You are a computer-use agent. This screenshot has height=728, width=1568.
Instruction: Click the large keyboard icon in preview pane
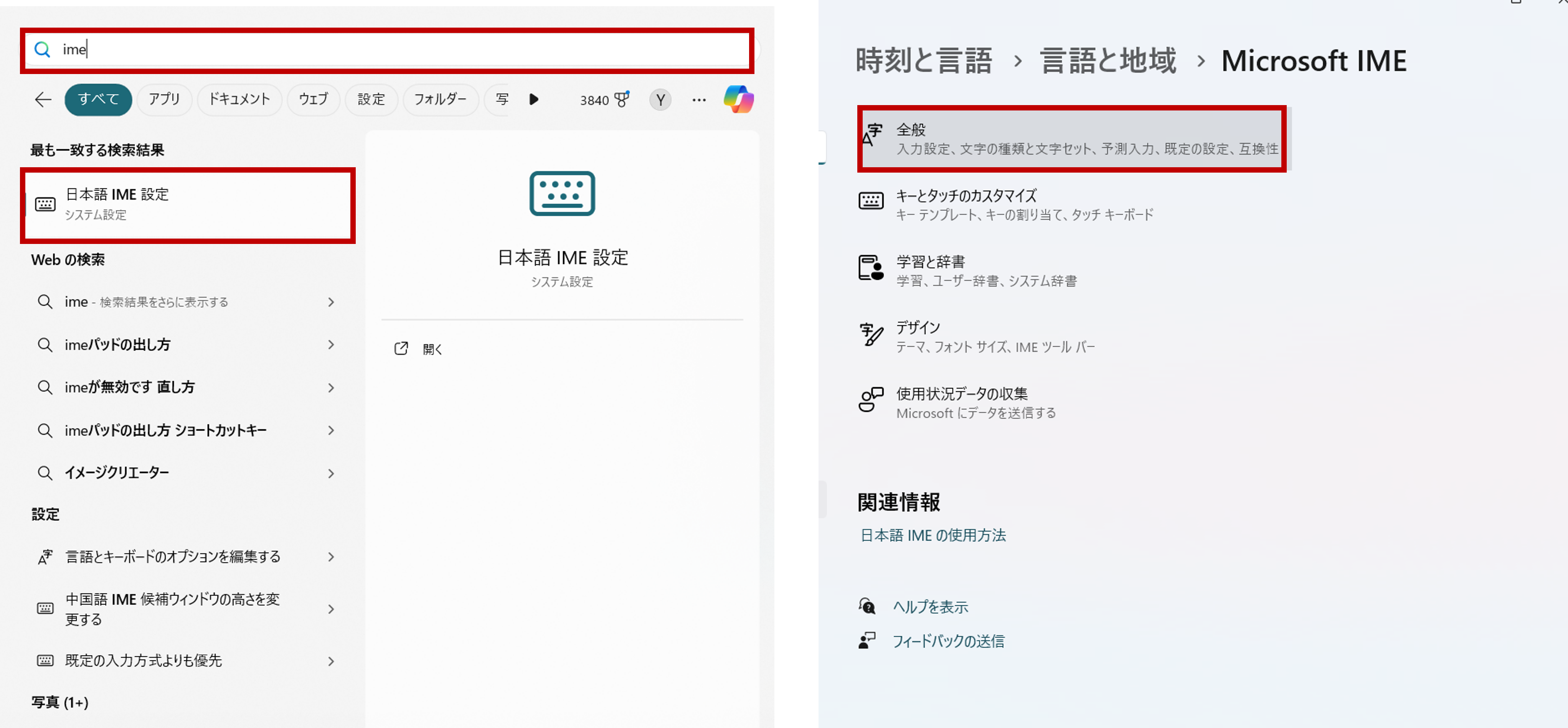pos(562,193)
